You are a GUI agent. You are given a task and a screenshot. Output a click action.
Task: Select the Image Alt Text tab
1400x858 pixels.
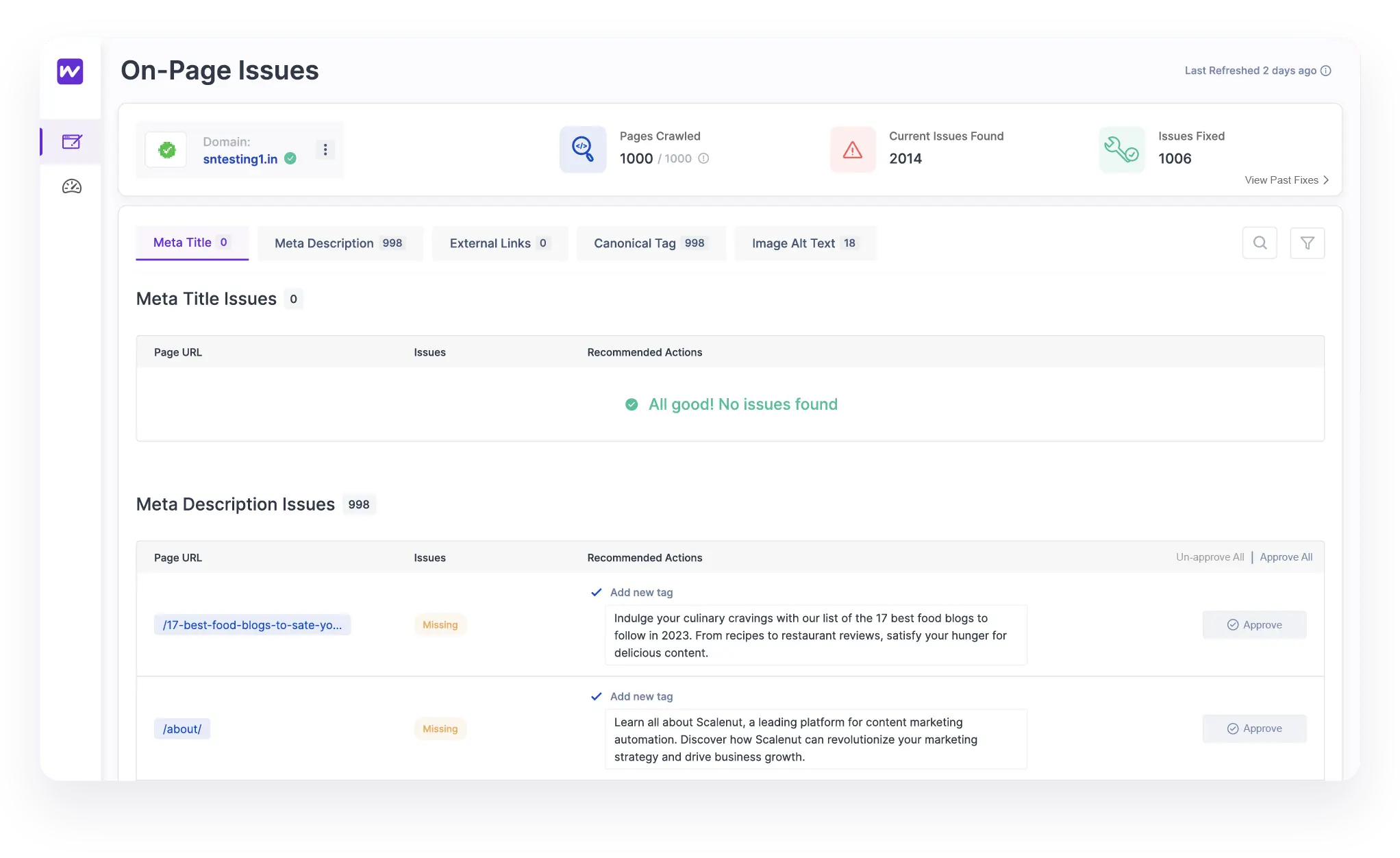[804, 243]
